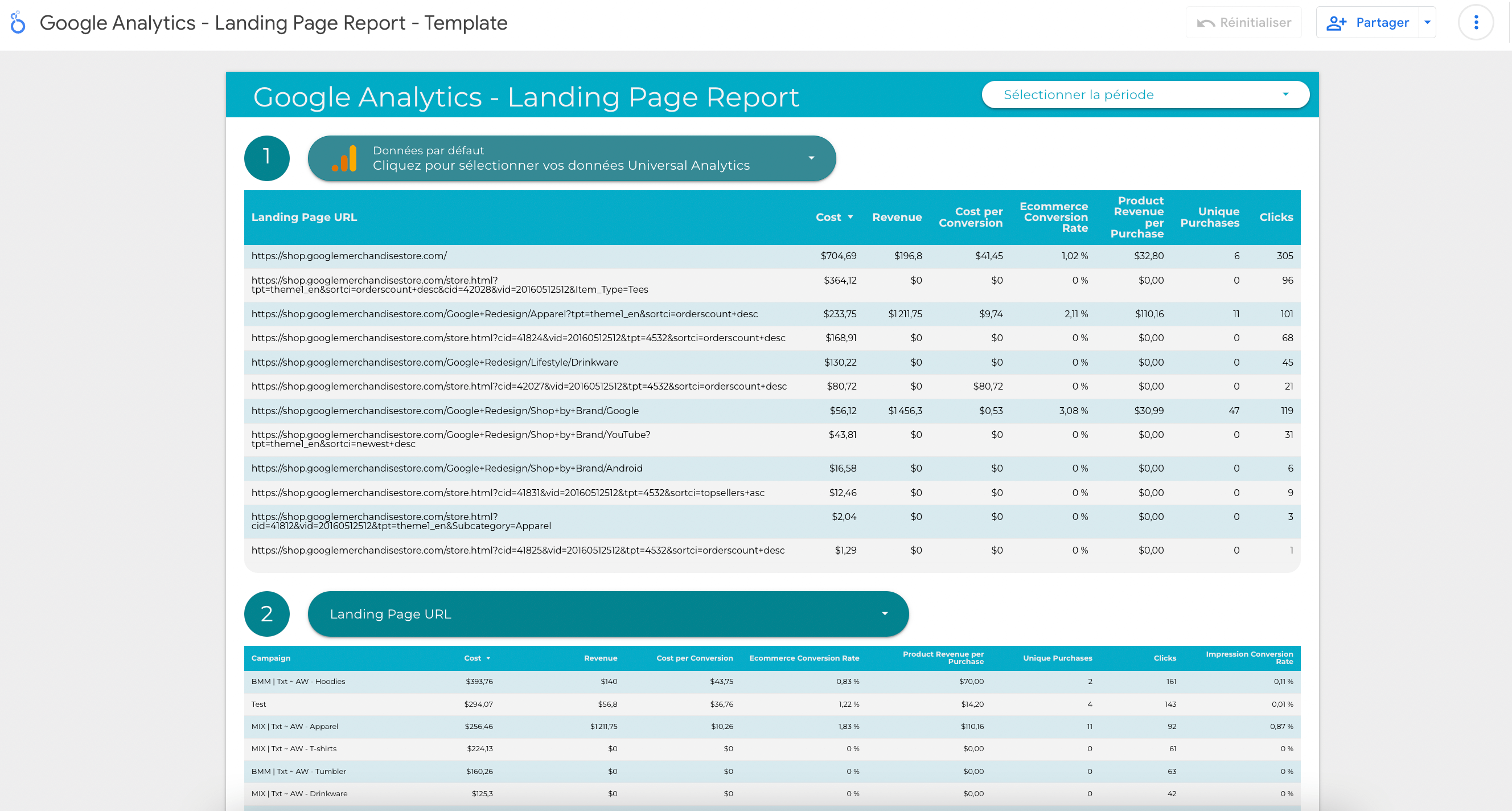Click the Partager share button
The width and height of the screenshot is (1512, 811).
[x=1367, y=22]
